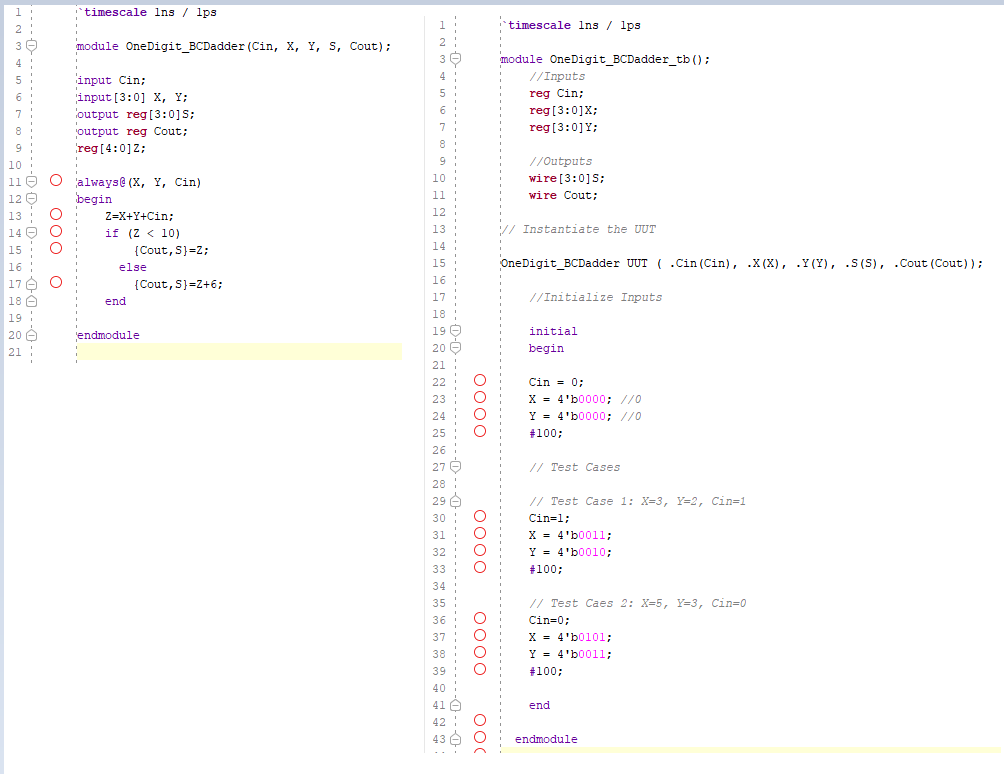
Task: Collapse the initial block in the testbench
Action: pos(456,331)
